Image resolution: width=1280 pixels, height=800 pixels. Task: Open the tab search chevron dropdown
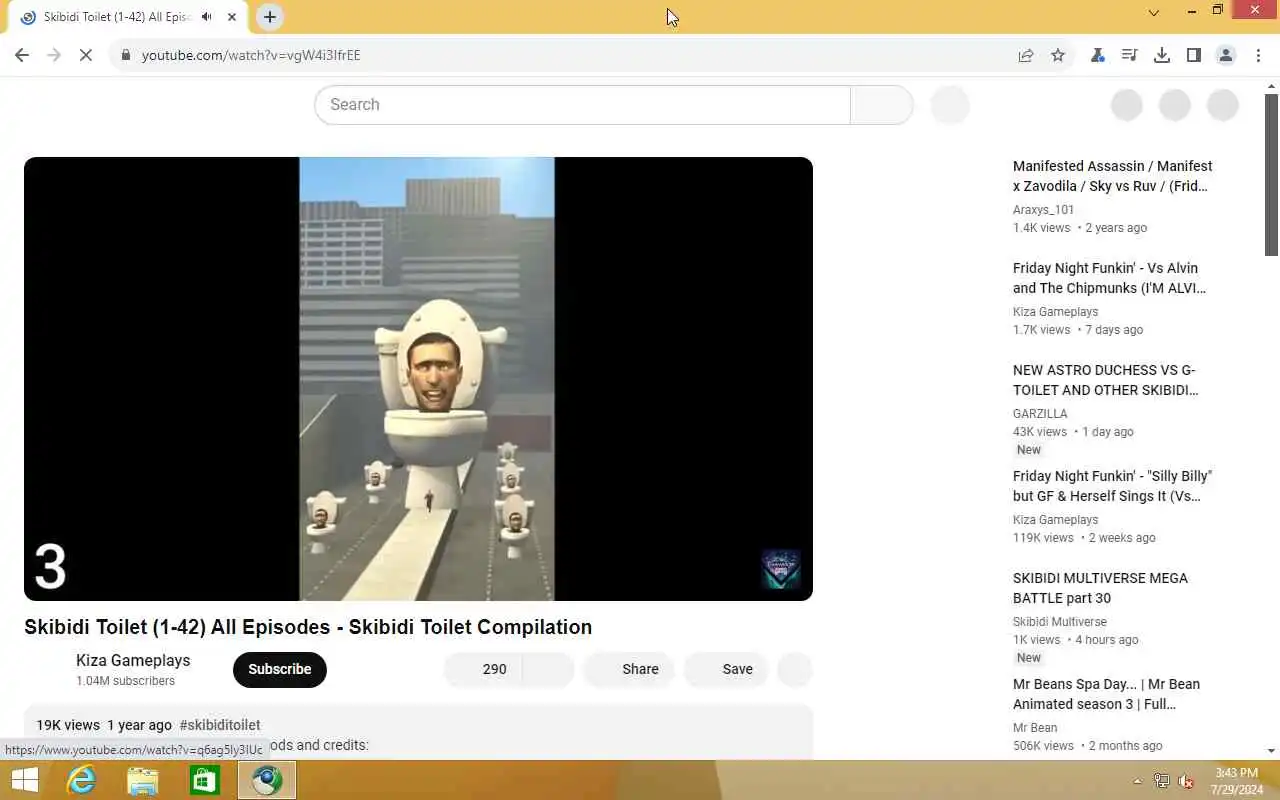tap(1153, 13)
